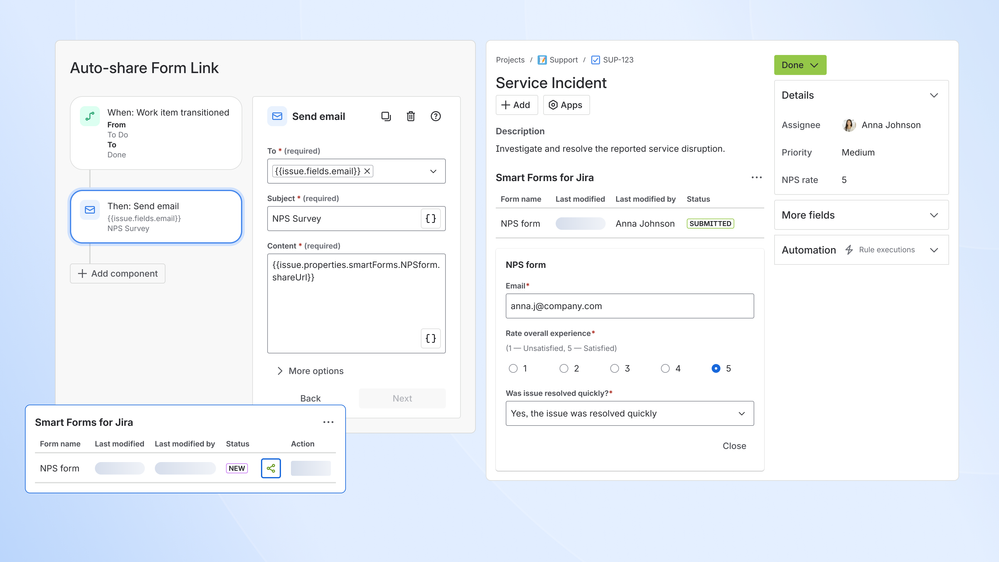Insert smart value in Subject field braces button
The width and height of the screenshot is (999, 562).
431,219
